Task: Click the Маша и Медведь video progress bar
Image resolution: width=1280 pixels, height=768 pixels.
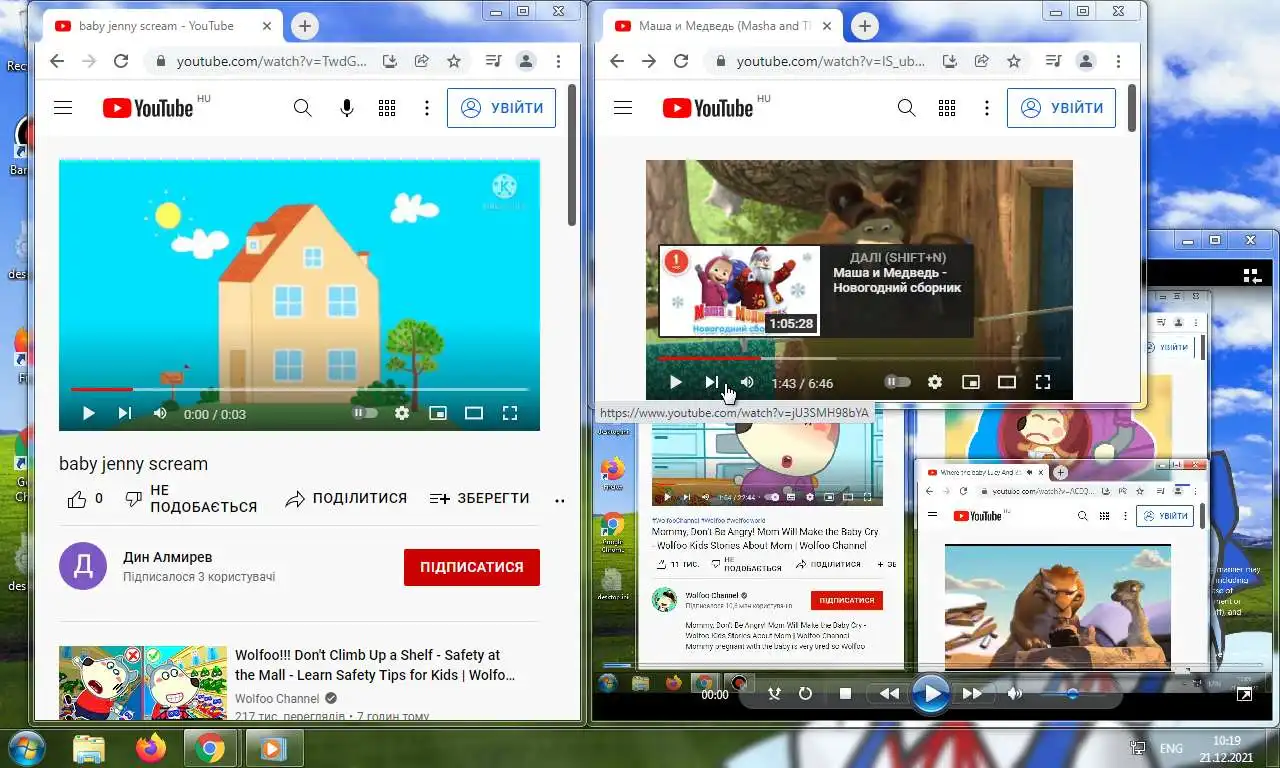Action: click(860, 358)
